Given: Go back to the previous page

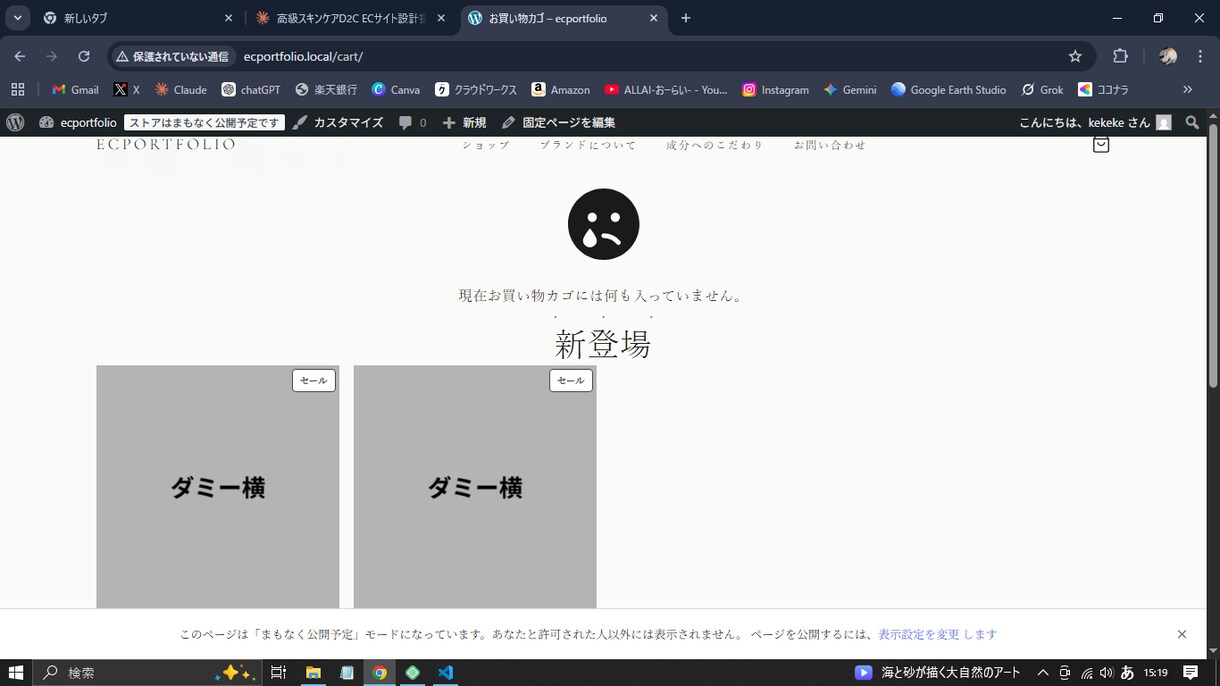Looking at the screenshot, I should (20, 56).
